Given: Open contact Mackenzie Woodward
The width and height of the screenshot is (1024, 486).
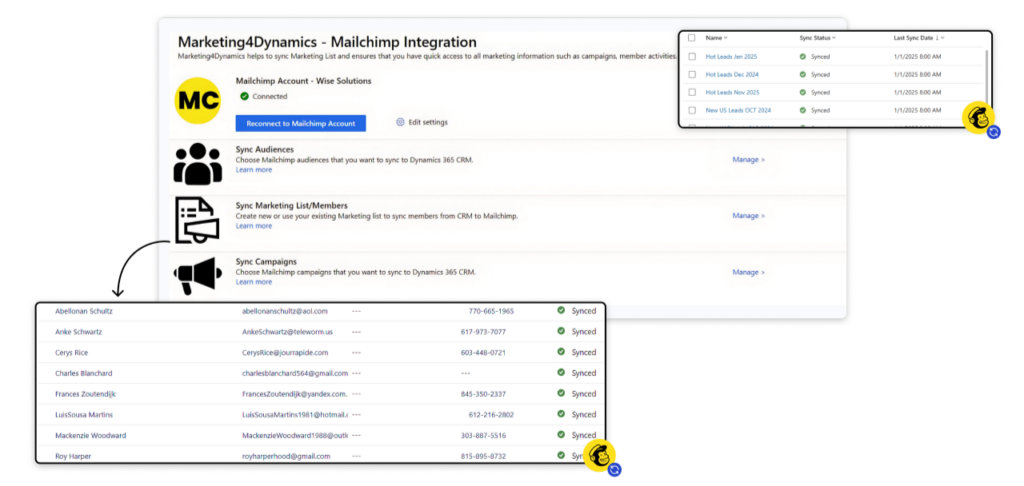Looking at the screenshot, I should [91, 436].
